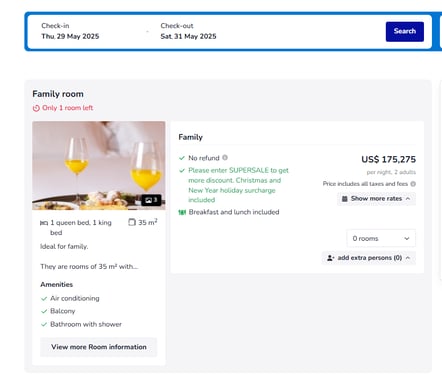Open the photo gallery count badge
Viewport: 442px width, 390px height.
(x=151, y=200)
